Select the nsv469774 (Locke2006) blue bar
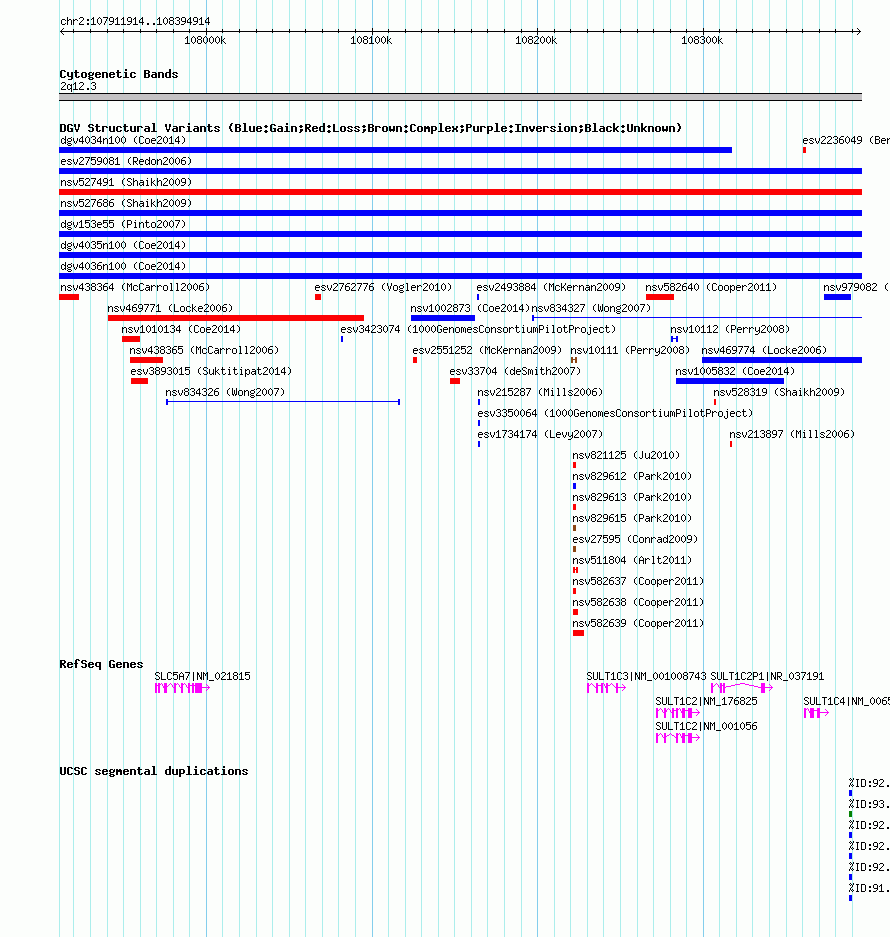The height and width of the screenshot is (937, 890). click(782, 360)
